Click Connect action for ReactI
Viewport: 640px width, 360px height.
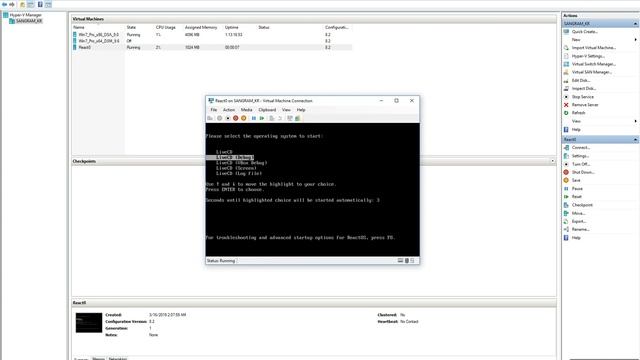coord(580,147)
